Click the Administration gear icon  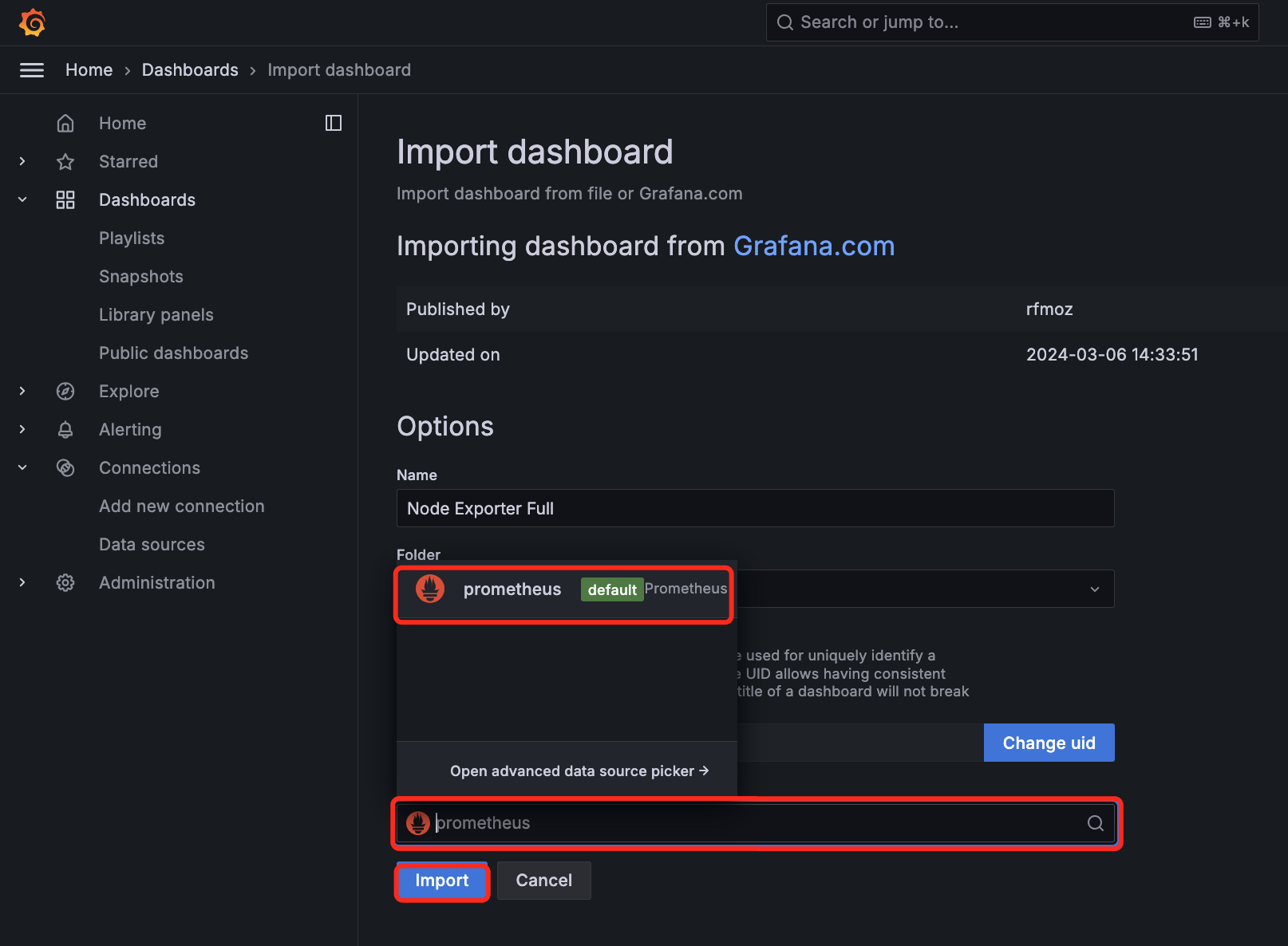(65, 582)
